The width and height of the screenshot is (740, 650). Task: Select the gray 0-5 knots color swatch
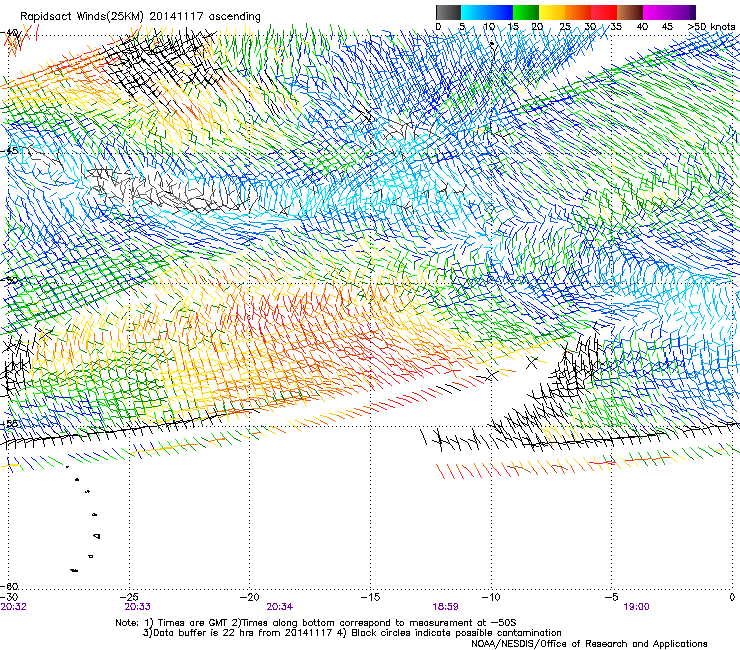pyautogui.click(x=448, y=12)
